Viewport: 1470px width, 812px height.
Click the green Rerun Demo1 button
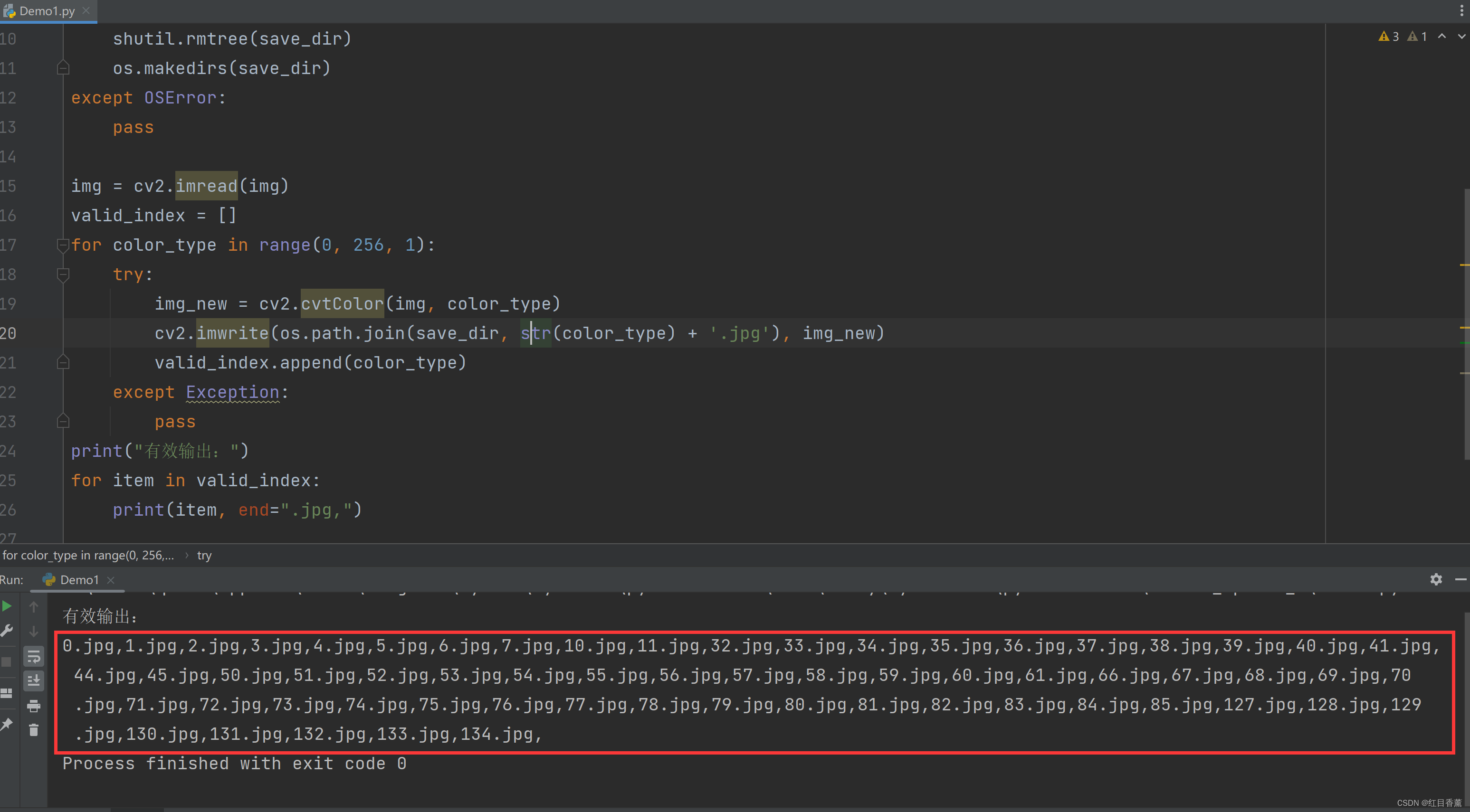(7, 606)
